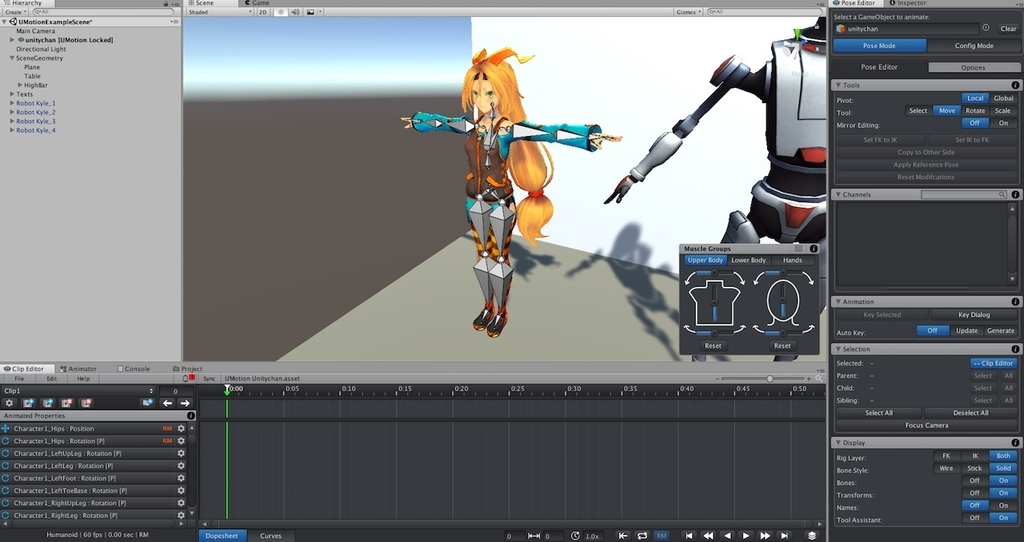Set Pivot to Local
Screen dimensions: 1024x542
(975, 98)
